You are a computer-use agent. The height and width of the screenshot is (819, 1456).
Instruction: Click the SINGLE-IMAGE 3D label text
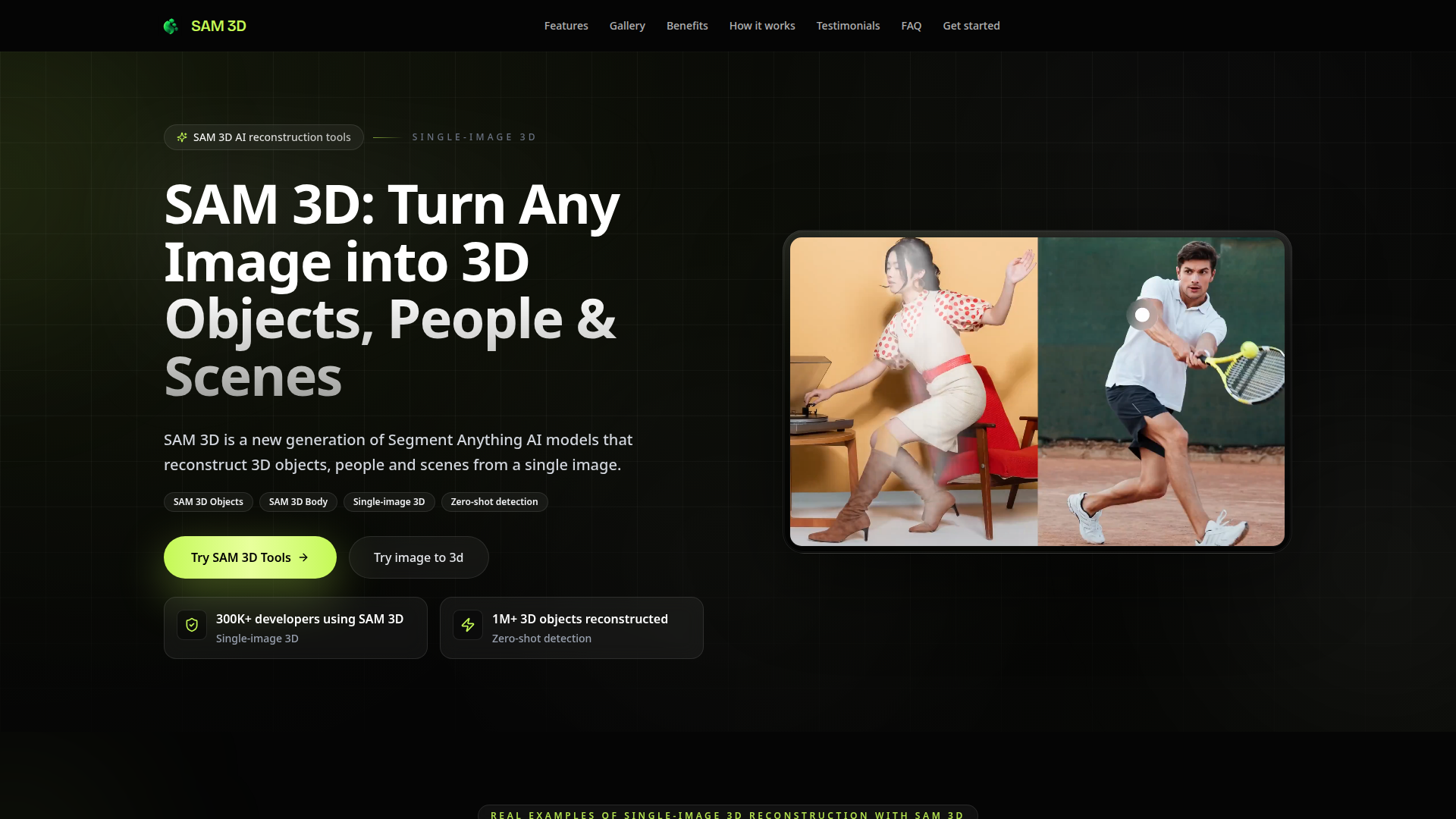coord(475,137)
